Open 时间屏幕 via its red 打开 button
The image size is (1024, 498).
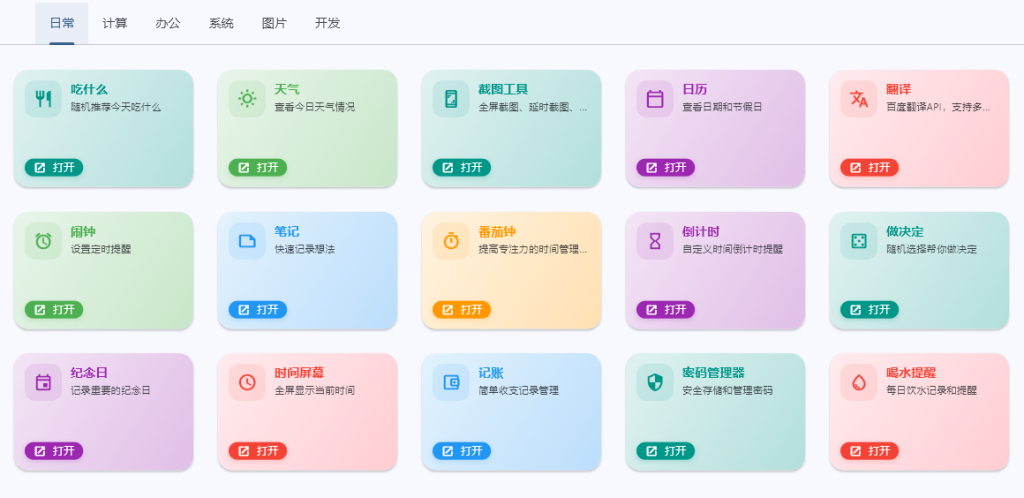pos(258,451)
